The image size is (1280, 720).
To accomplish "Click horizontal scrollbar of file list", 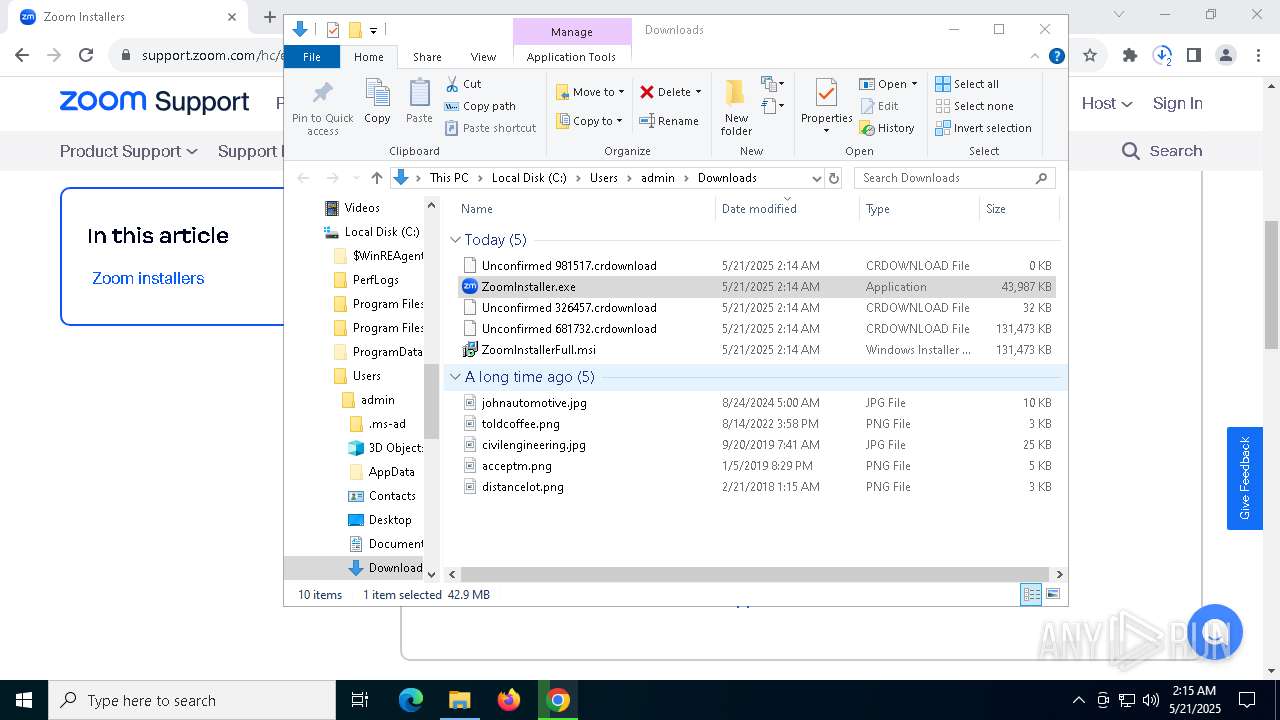I will pyautogui.click(x=755, y=575).
